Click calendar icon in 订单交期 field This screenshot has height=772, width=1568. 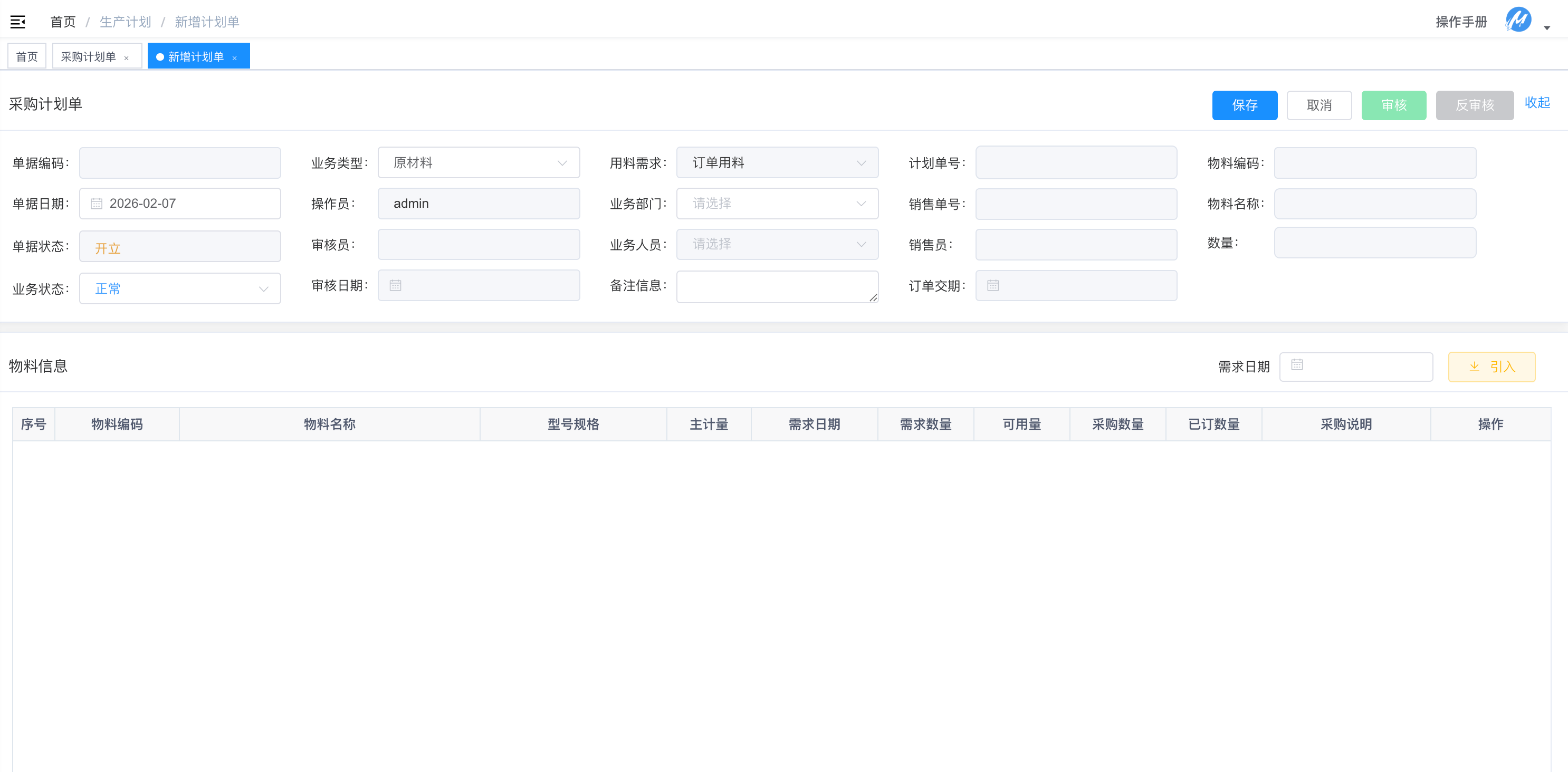[993, 285]
